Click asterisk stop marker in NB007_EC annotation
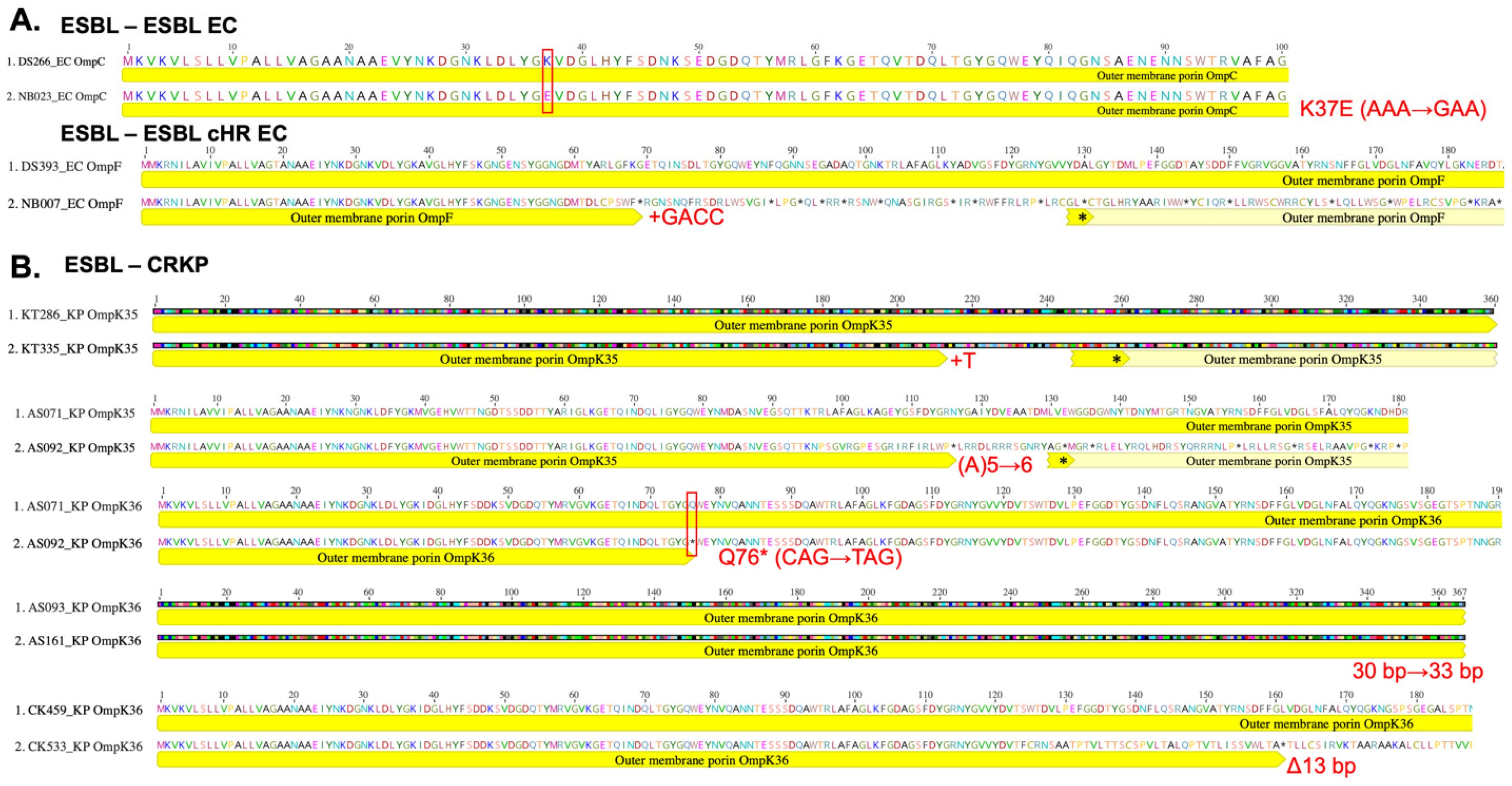 [1082, 218]
